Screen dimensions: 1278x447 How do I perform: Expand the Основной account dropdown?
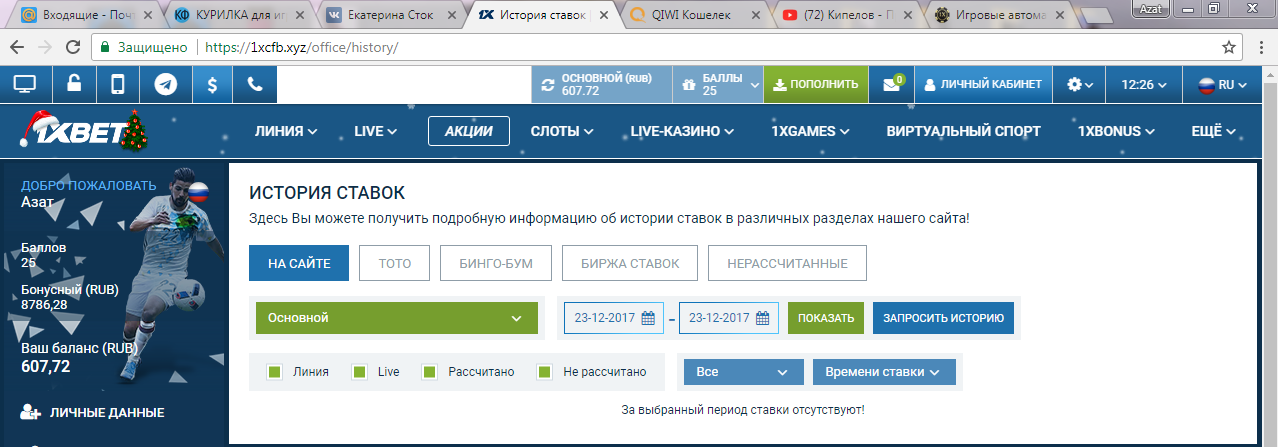point(391,318)
